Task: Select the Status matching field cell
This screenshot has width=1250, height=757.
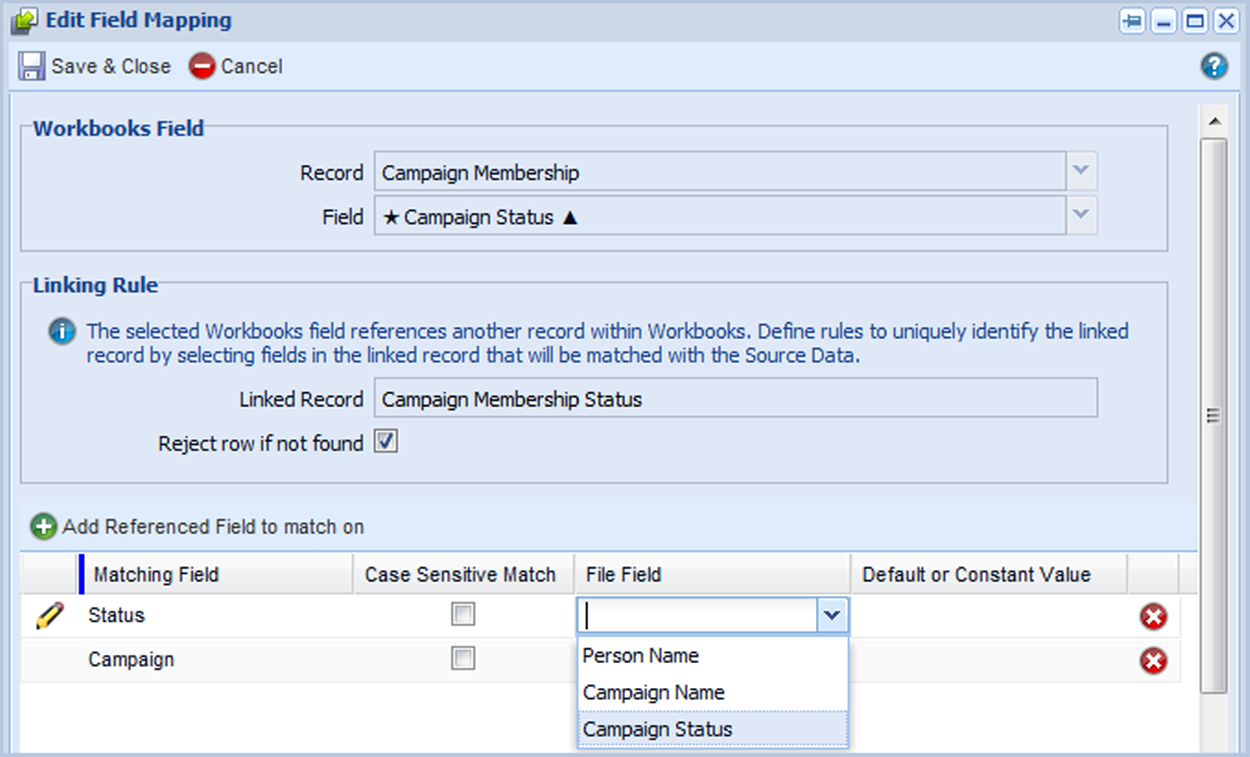Action: point(217,616)
